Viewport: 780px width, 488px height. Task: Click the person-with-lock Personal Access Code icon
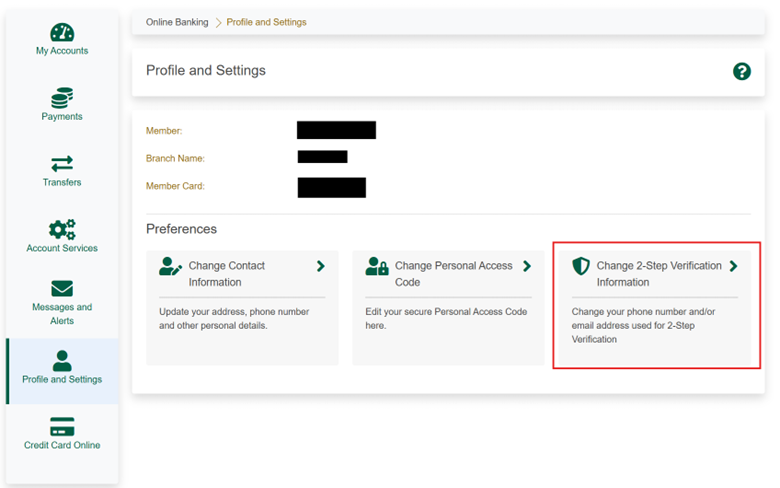pos(376,266)
